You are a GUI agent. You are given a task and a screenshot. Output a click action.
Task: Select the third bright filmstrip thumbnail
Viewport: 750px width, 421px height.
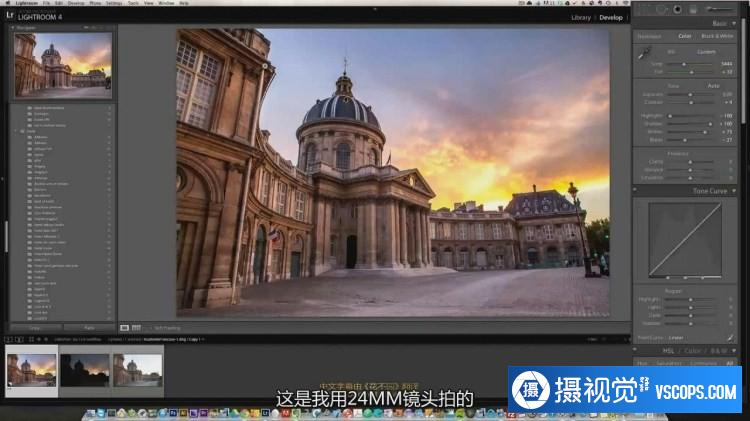pyautogui.click(x=138, y=370)
